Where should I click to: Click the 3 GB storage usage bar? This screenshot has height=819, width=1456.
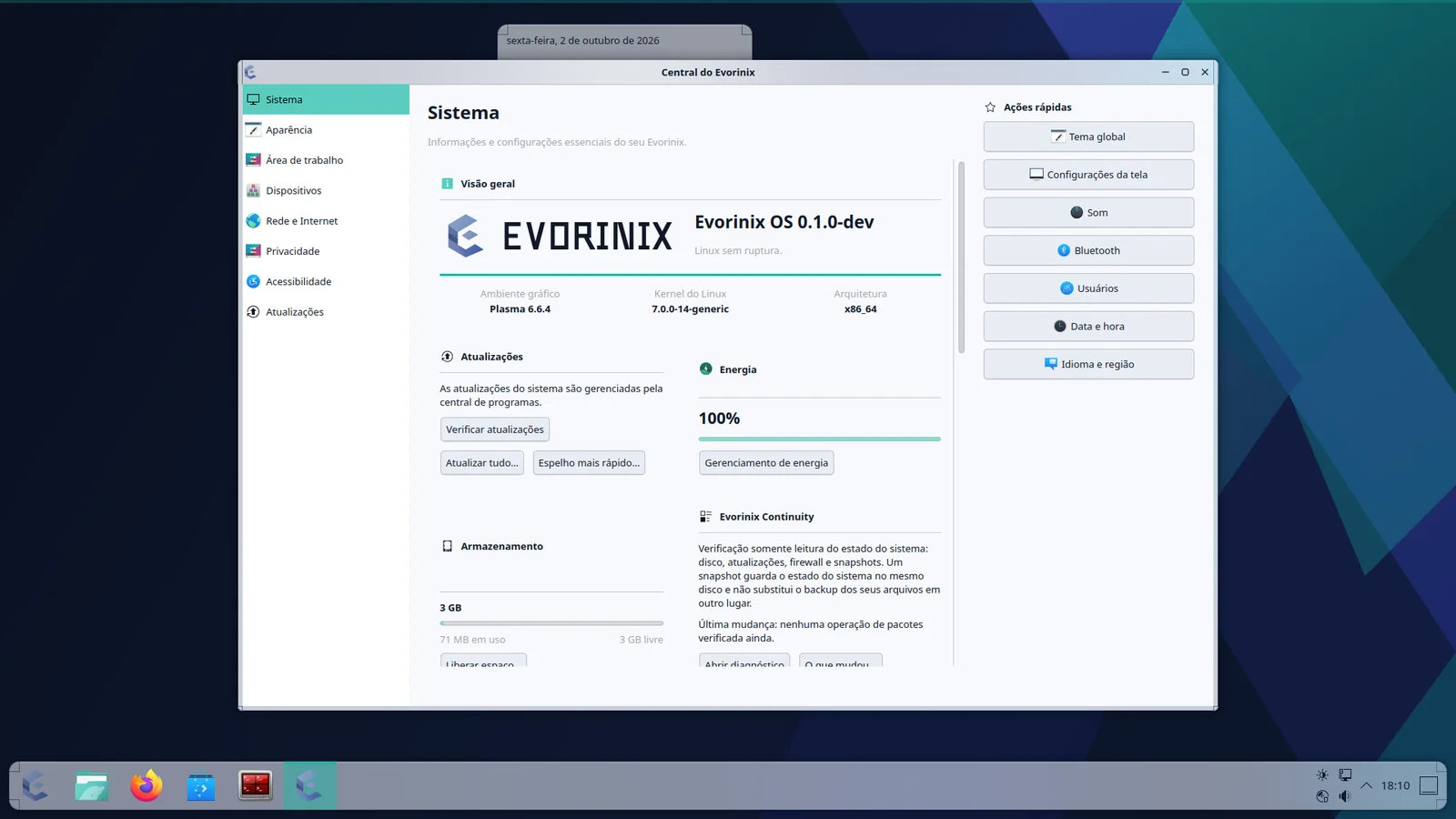tap(551, 623)
